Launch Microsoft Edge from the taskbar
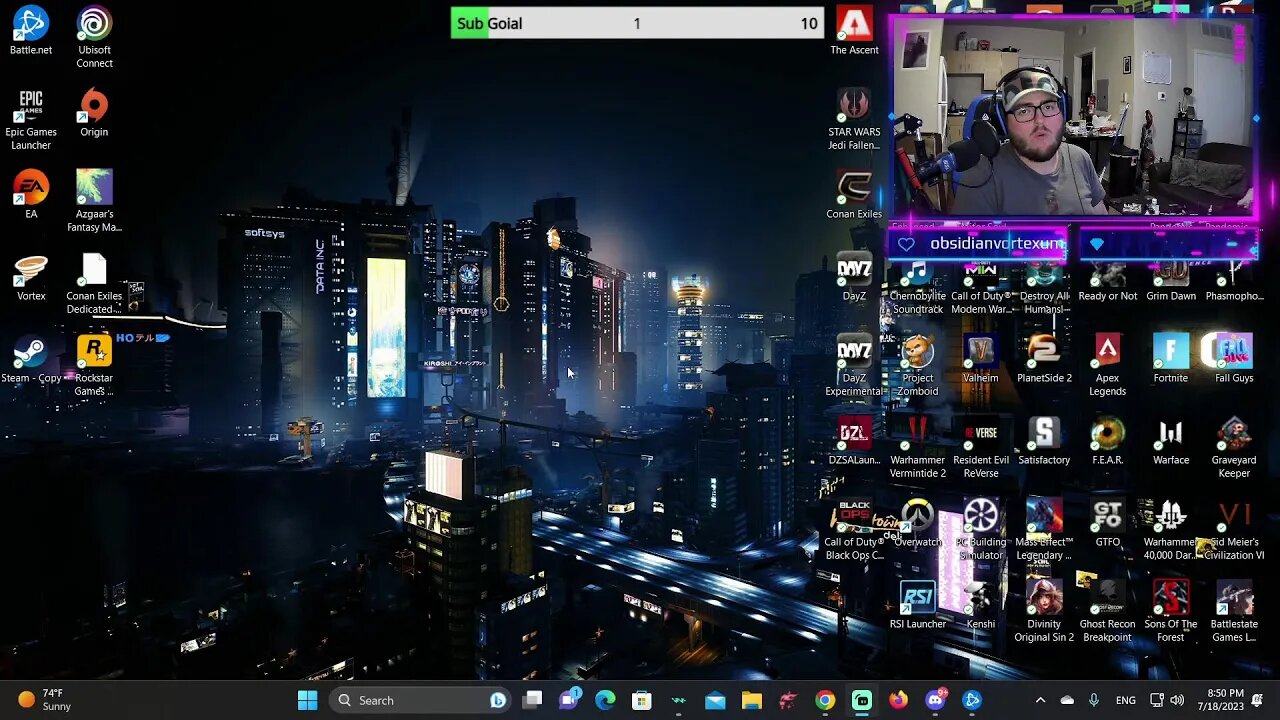Viewport: 1280px width, 720px height. [605, 700]
